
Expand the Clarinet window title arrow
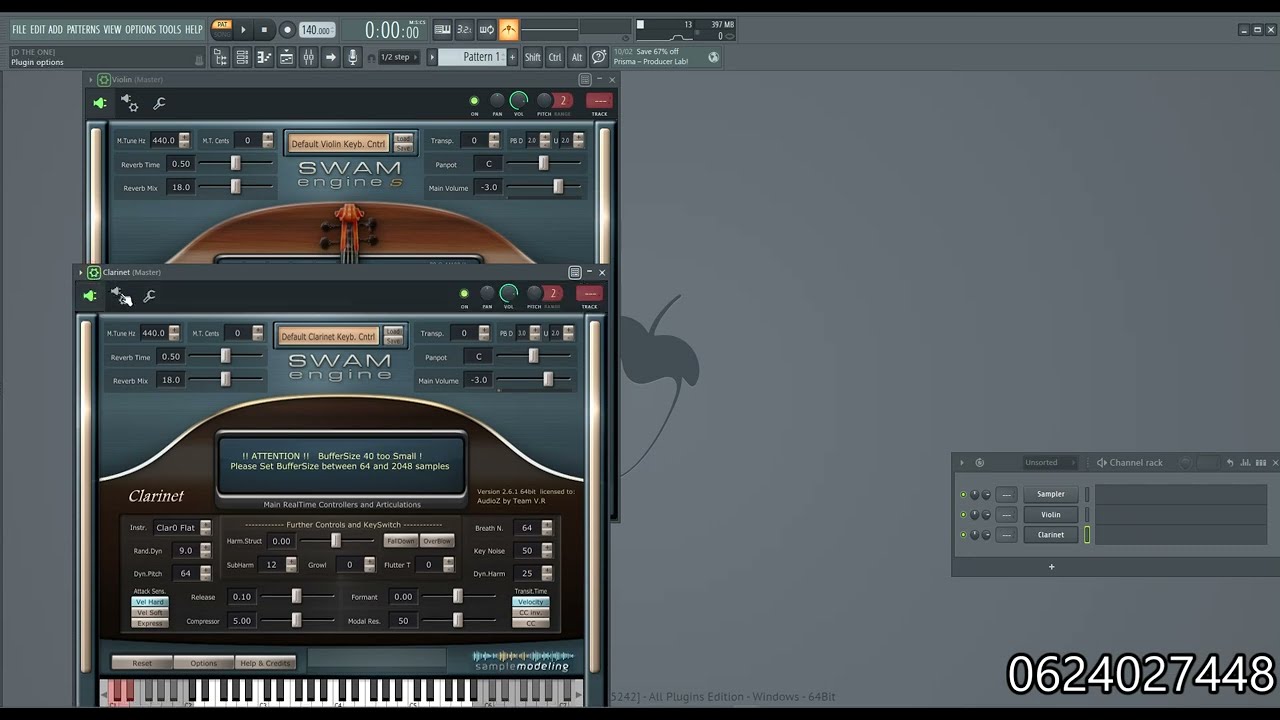tap(81, 272)
